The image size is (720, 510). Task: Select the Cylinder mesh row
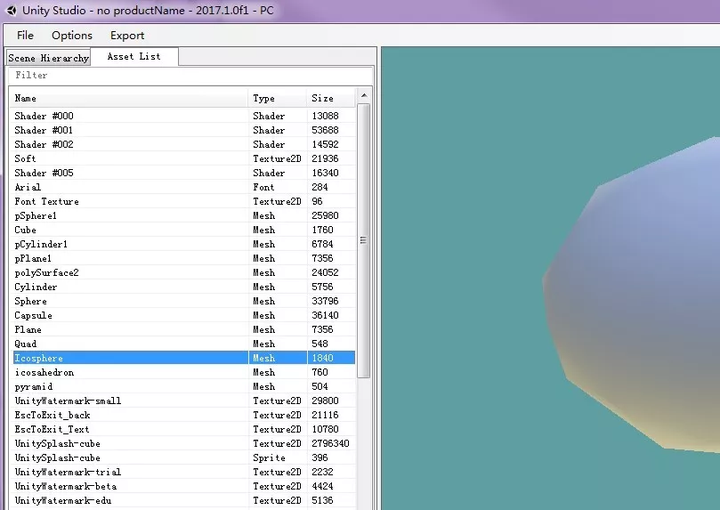[x=184, y=286]
